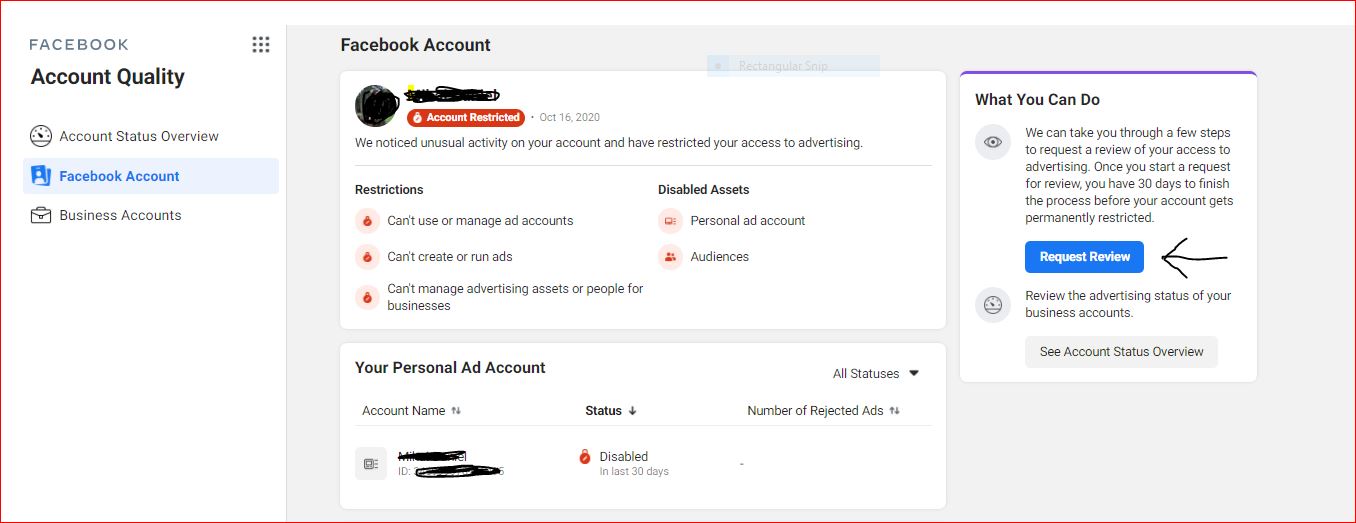Viewport: 1356px width, 523px height.
Task: Click the Disabled status of the ad account
Action: point(623,457)
